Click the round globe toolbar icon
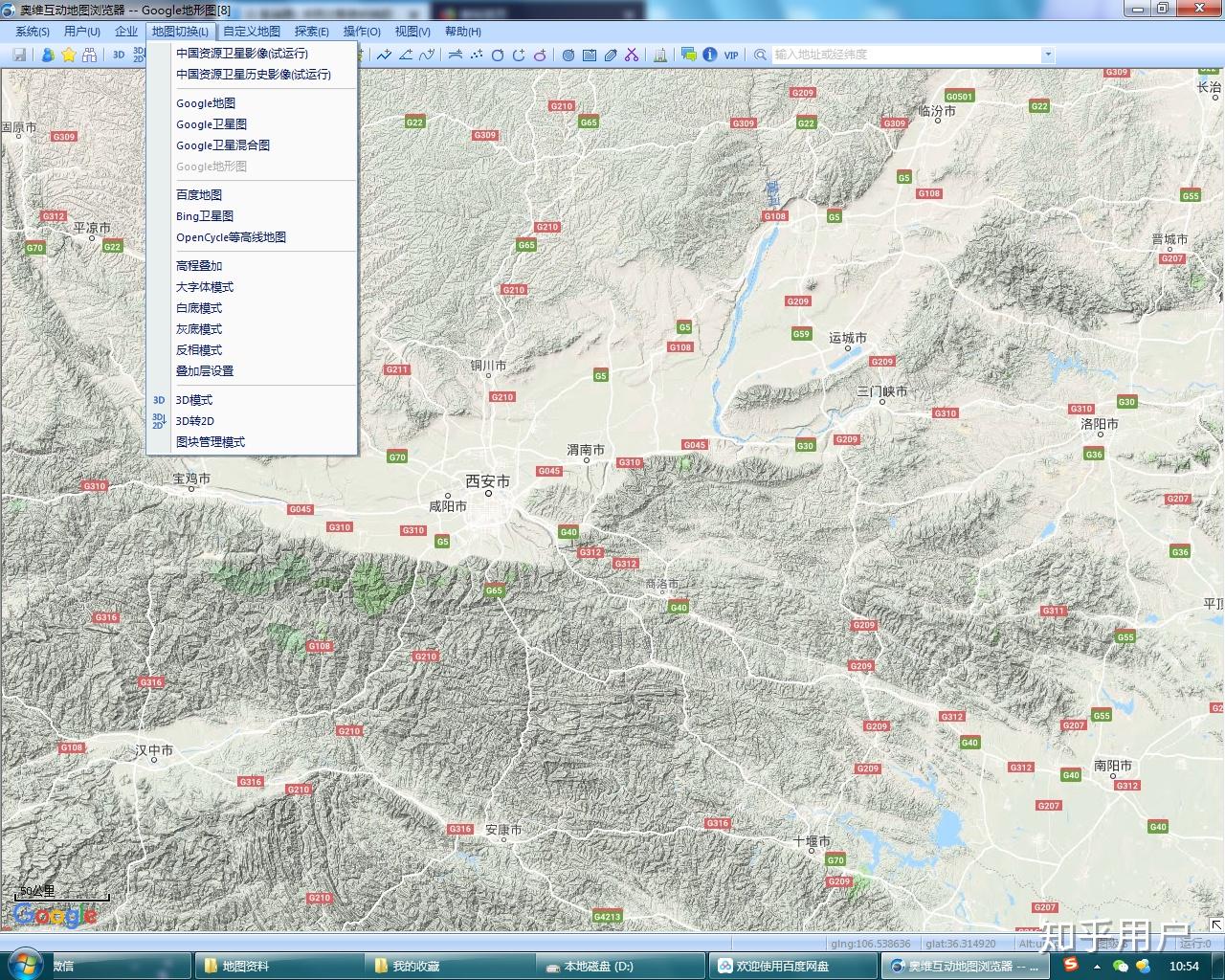 pos(568,55)
